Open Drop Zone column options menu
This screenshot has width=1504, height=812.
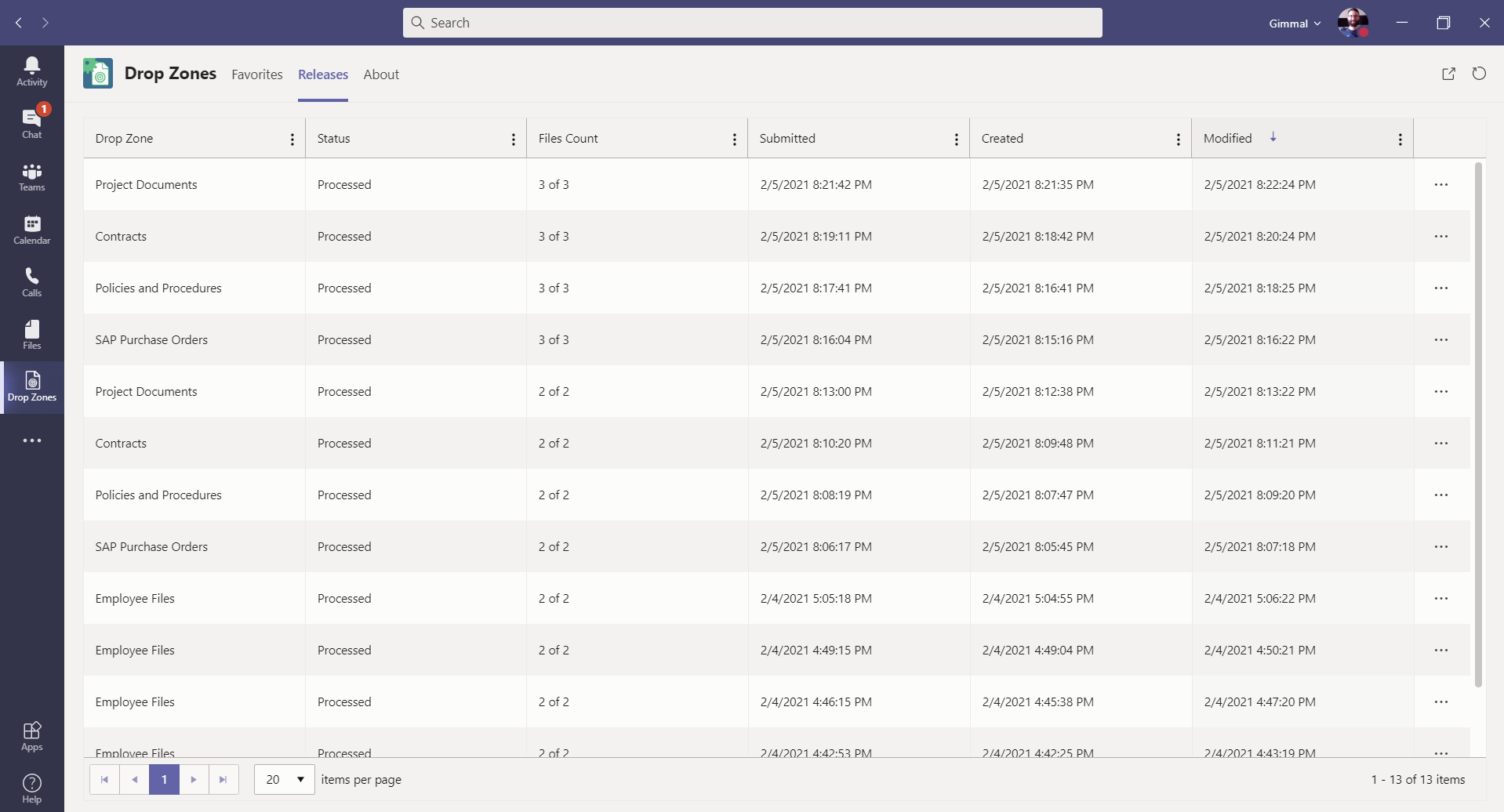[x=292, y=140]
